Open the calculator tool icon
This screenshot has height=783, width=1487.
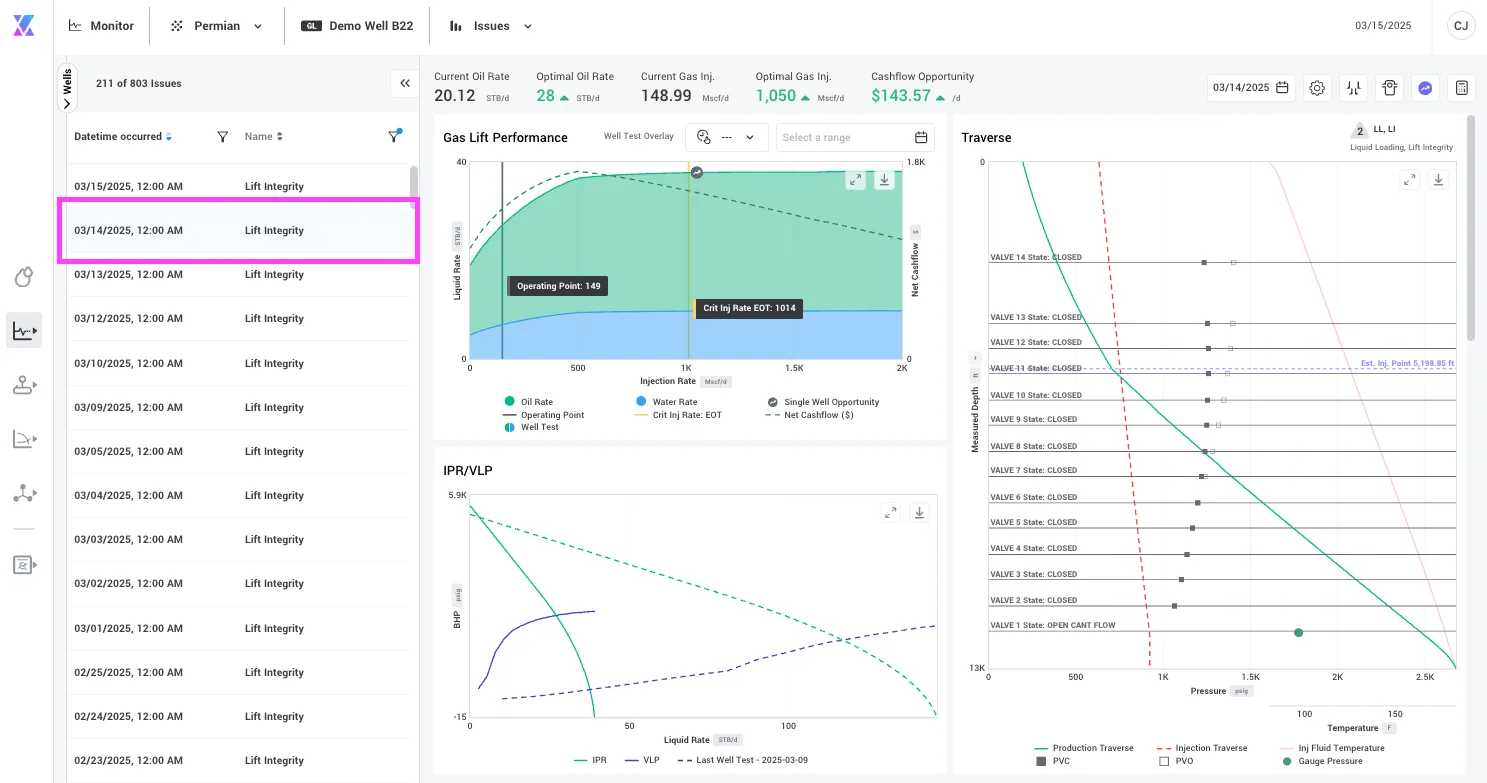[1462, 88]
